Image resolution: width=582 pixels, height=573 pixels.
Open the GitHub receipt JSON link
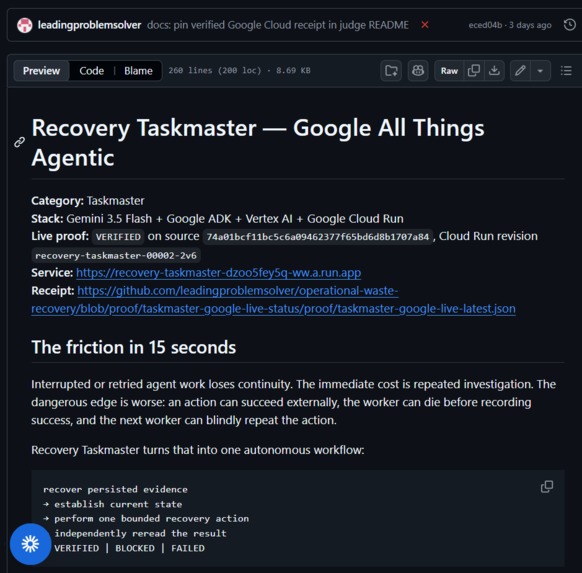[x=274, y=300]
